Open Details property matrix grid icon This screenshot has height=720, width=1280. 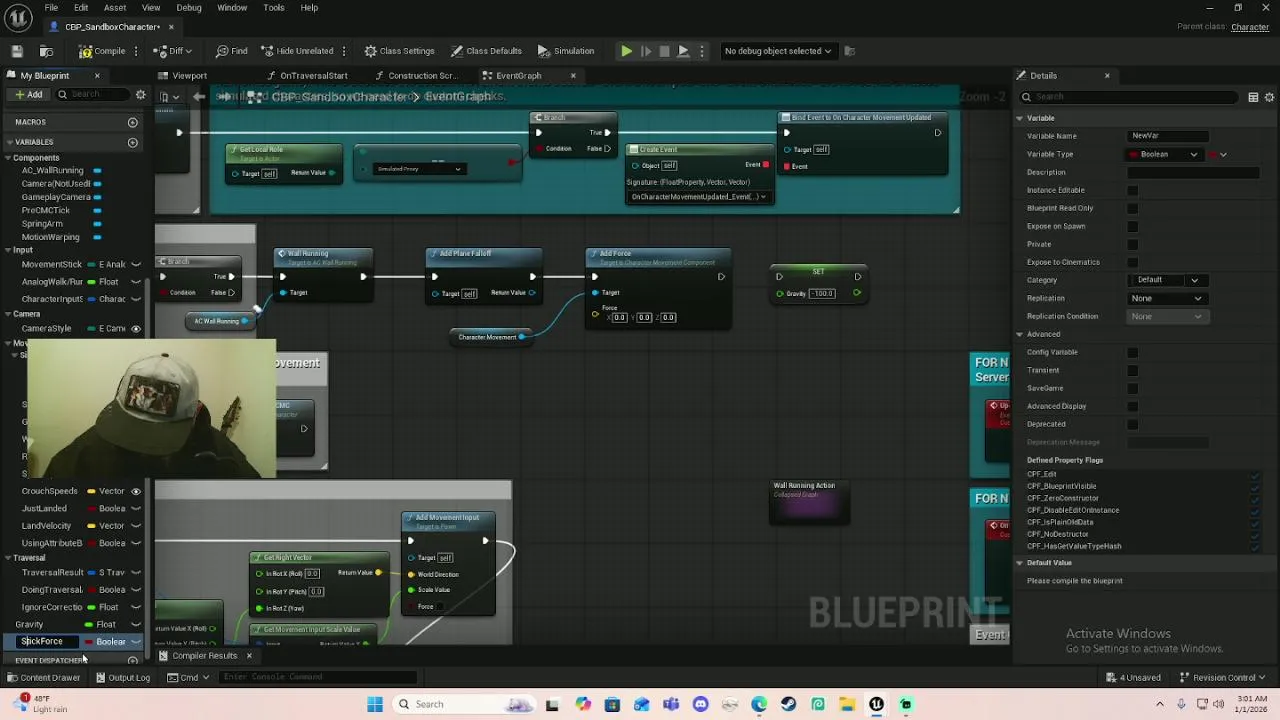[1253, 97]
